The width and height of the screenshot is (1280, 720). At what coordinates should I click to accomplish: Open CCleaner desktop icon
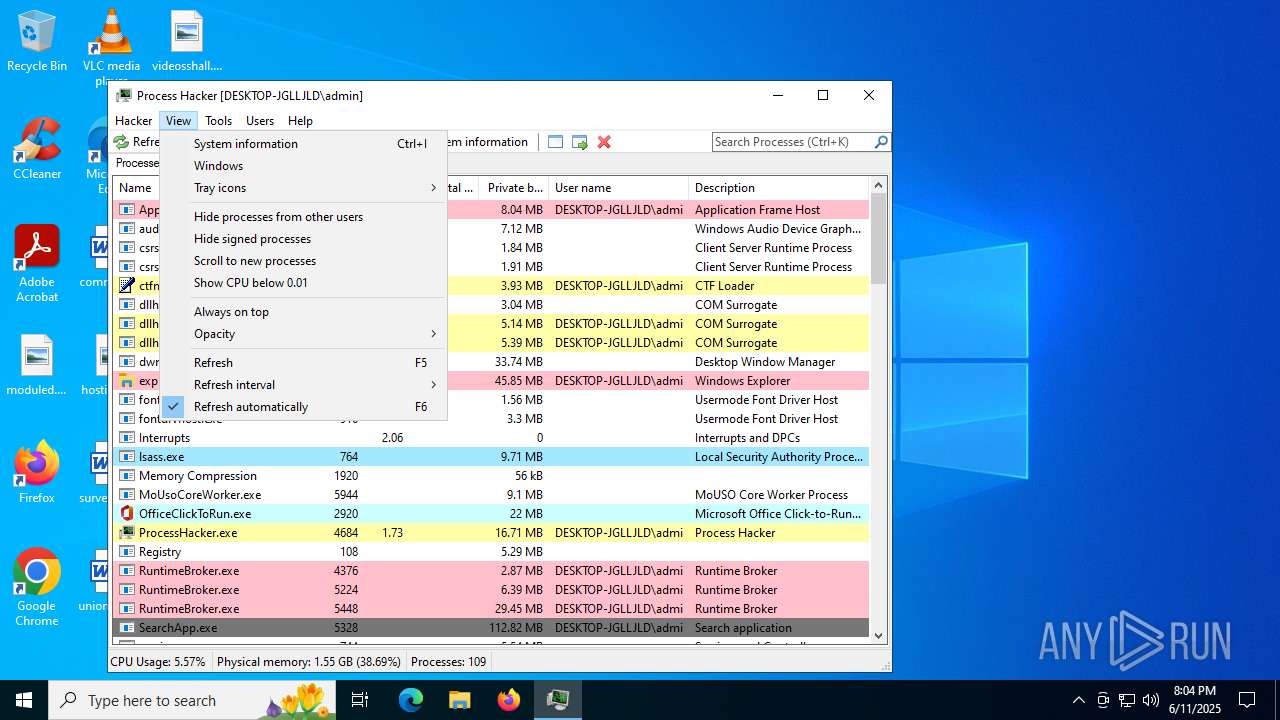(x=37, y=150)
